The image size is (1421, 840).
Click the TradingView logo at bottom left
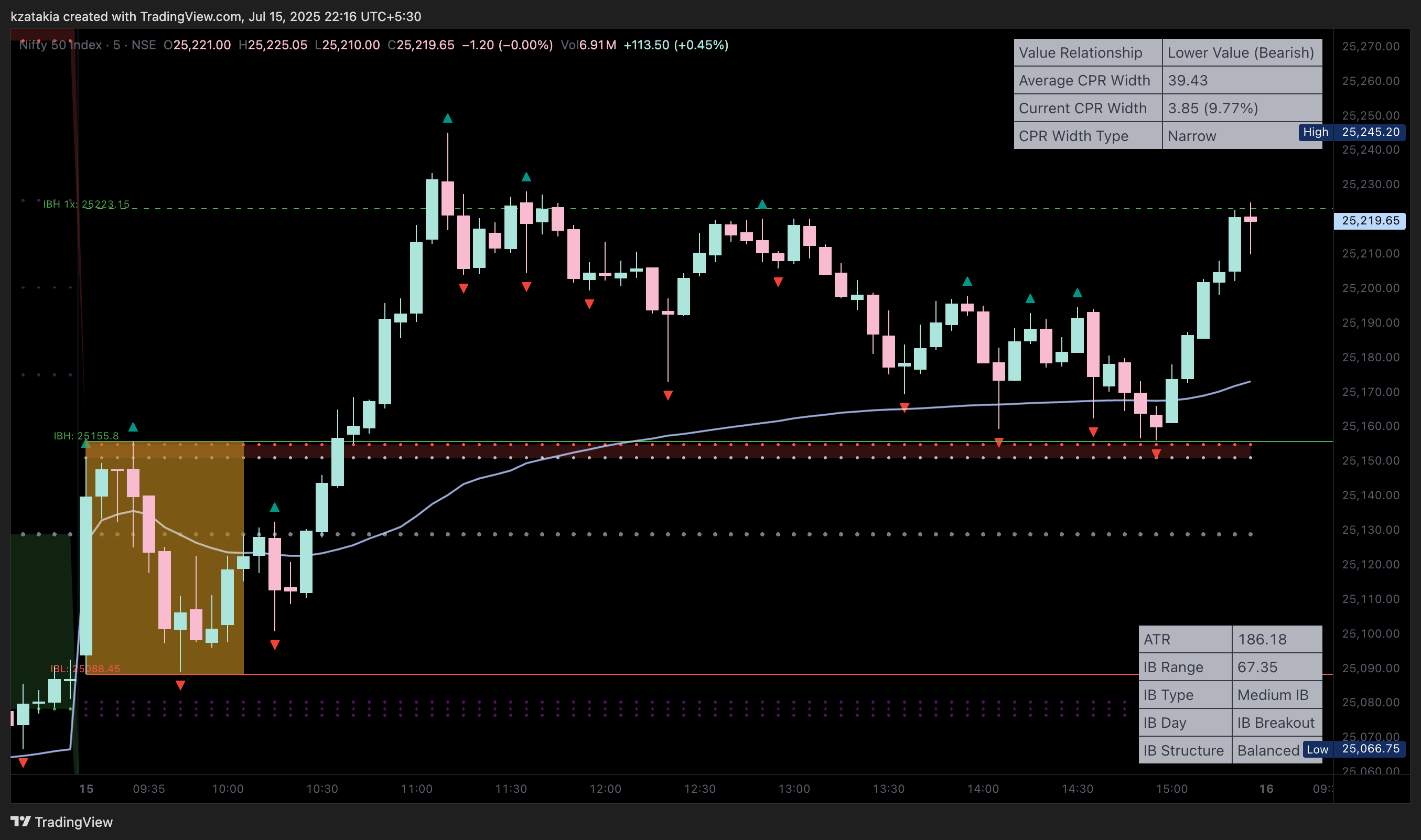(61, 821)
